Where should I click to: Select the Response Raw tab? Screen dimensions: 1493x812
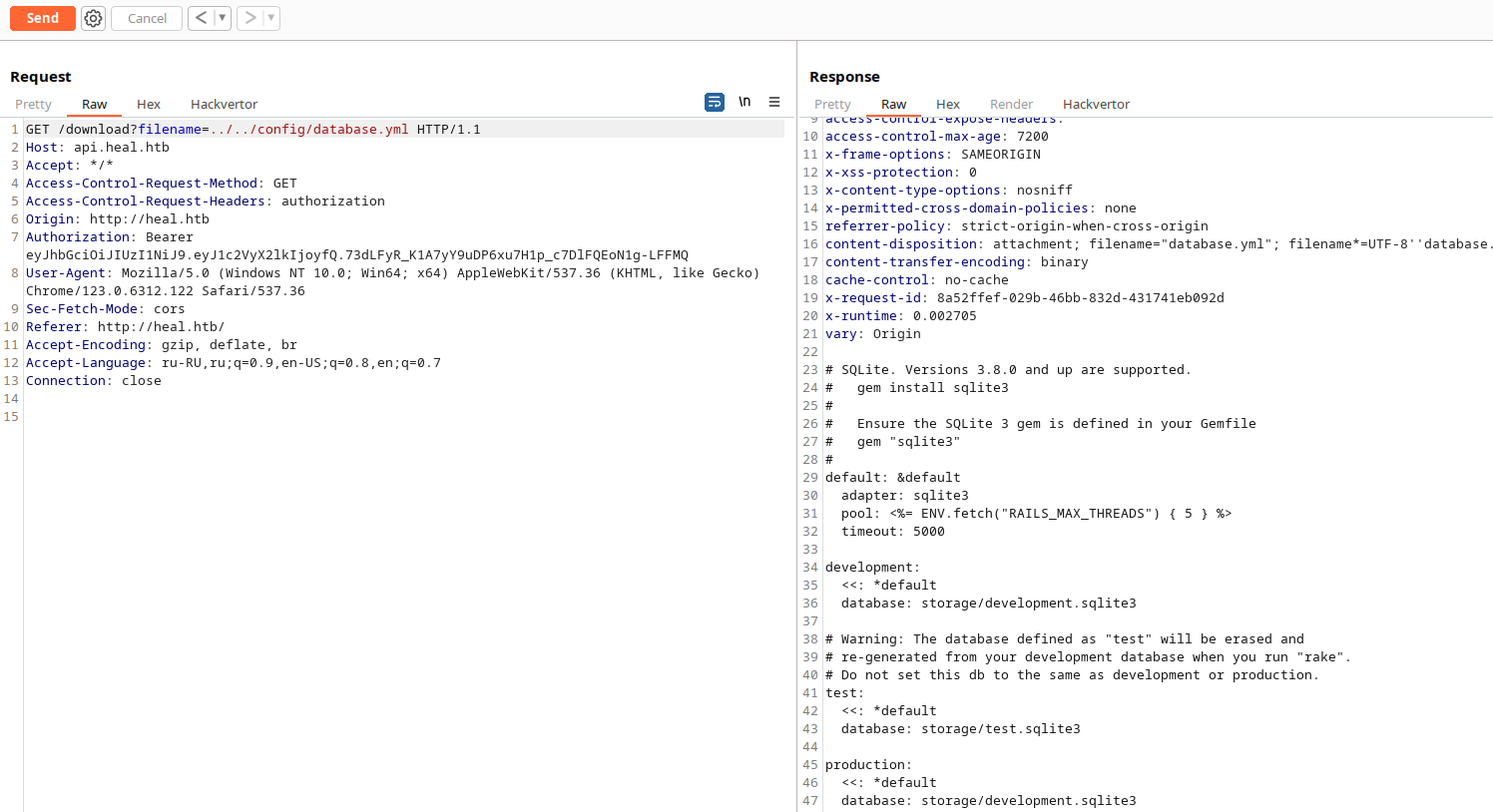[x=894, y=104]
